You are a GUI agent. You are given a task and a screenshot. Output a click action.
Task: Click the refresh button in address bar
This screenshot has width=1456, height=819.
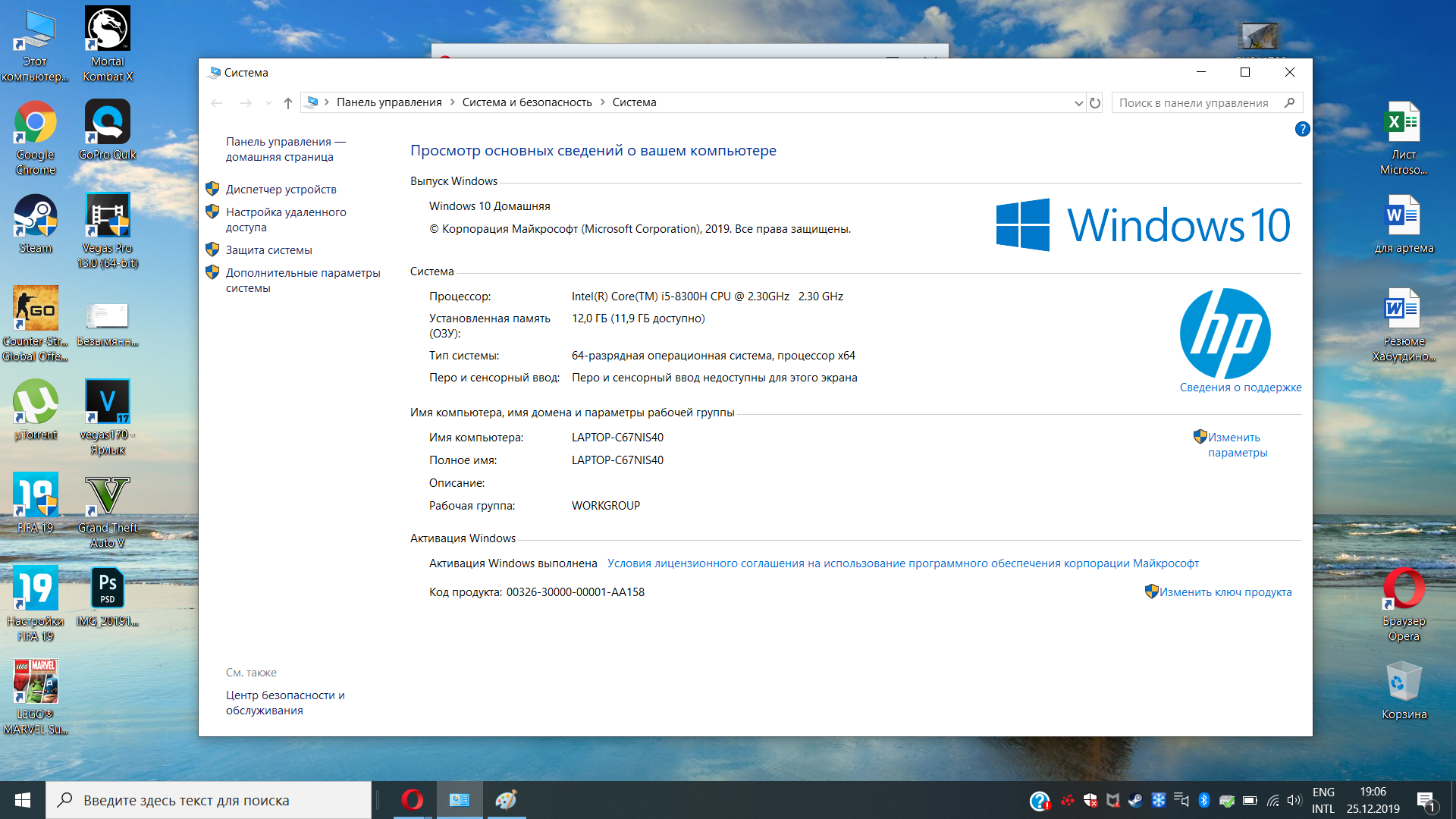(x=1095, y=103)
